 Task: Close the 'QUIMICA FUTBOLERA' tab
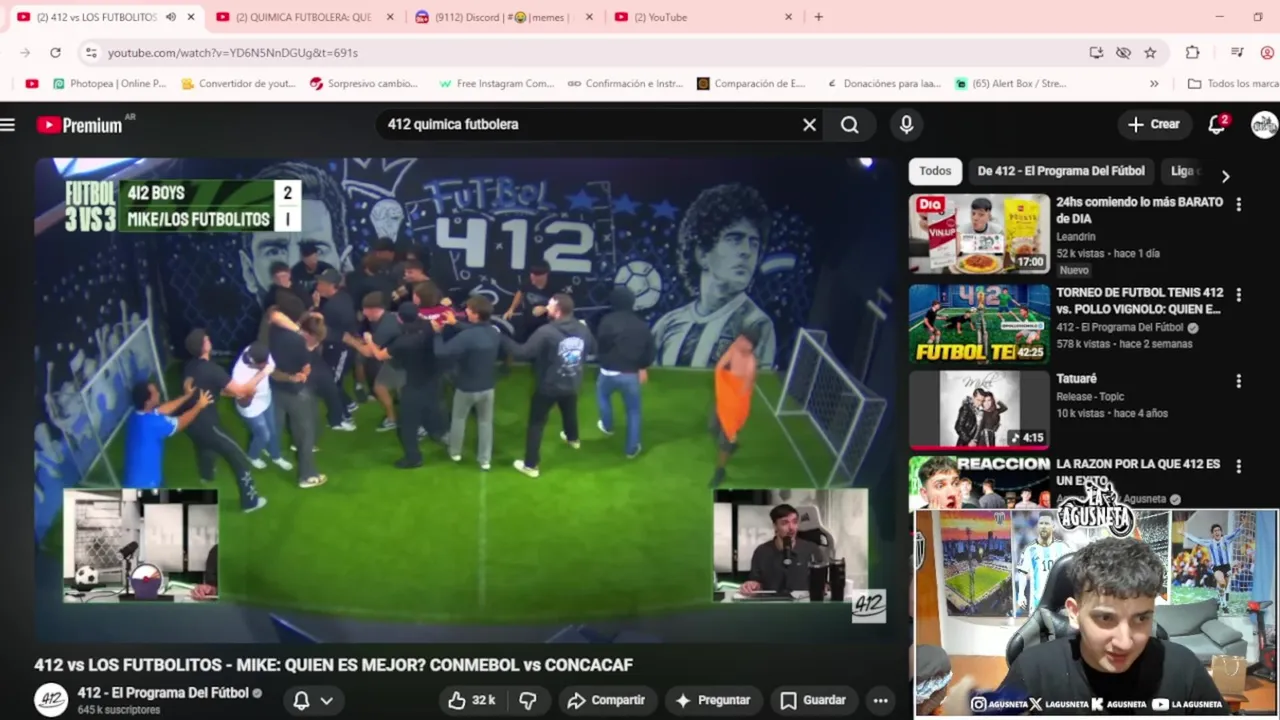[390, 17]
